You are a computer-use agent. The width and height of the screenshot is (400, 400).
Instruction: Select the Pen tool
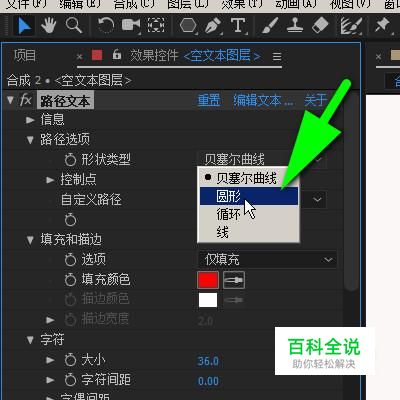coord(213,25)
